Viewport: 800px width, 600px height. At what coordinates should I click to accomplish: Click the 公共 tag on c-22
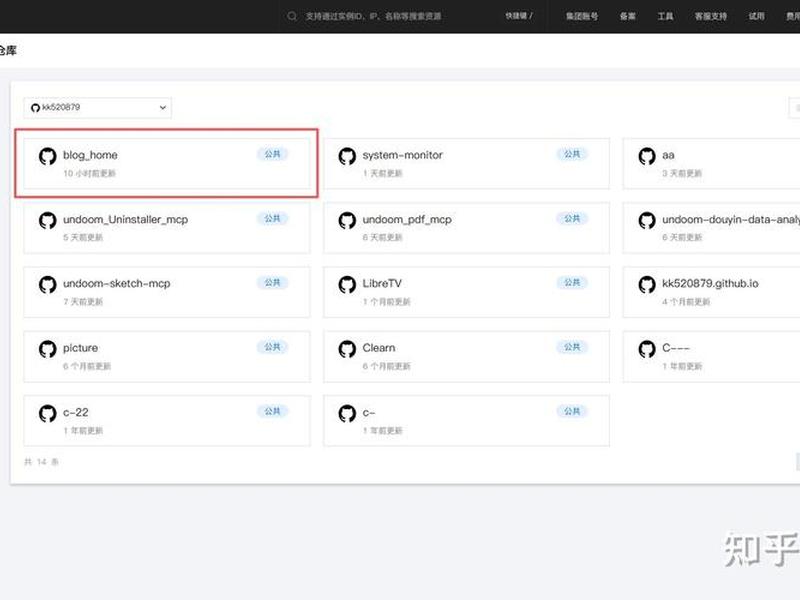click(x=272, y=411)
